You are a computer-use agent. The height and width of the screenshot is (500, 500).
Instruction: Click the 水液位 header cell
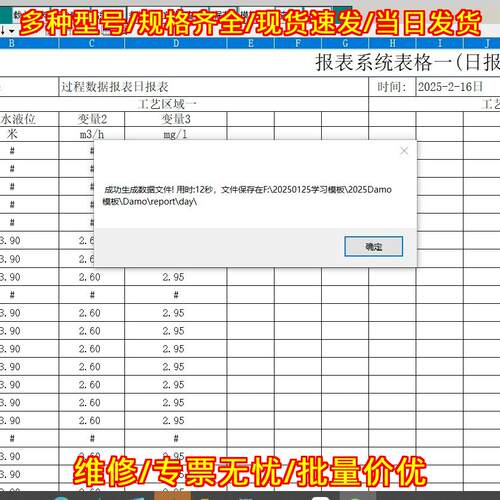click(x=29, y=119)
